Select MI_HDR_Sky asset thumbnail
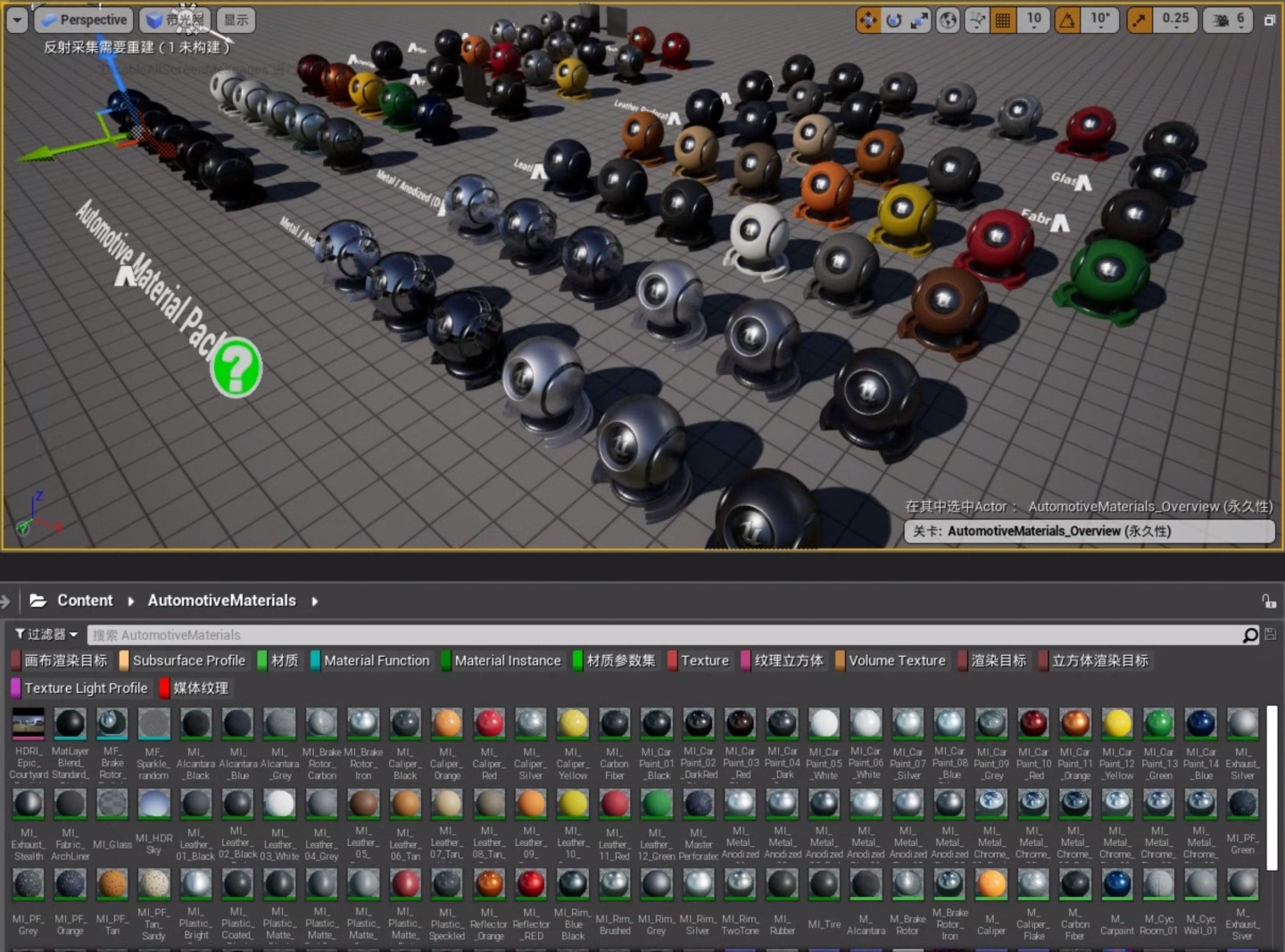The width and height of the screenshot is (1285, 952). coord(153,804)
